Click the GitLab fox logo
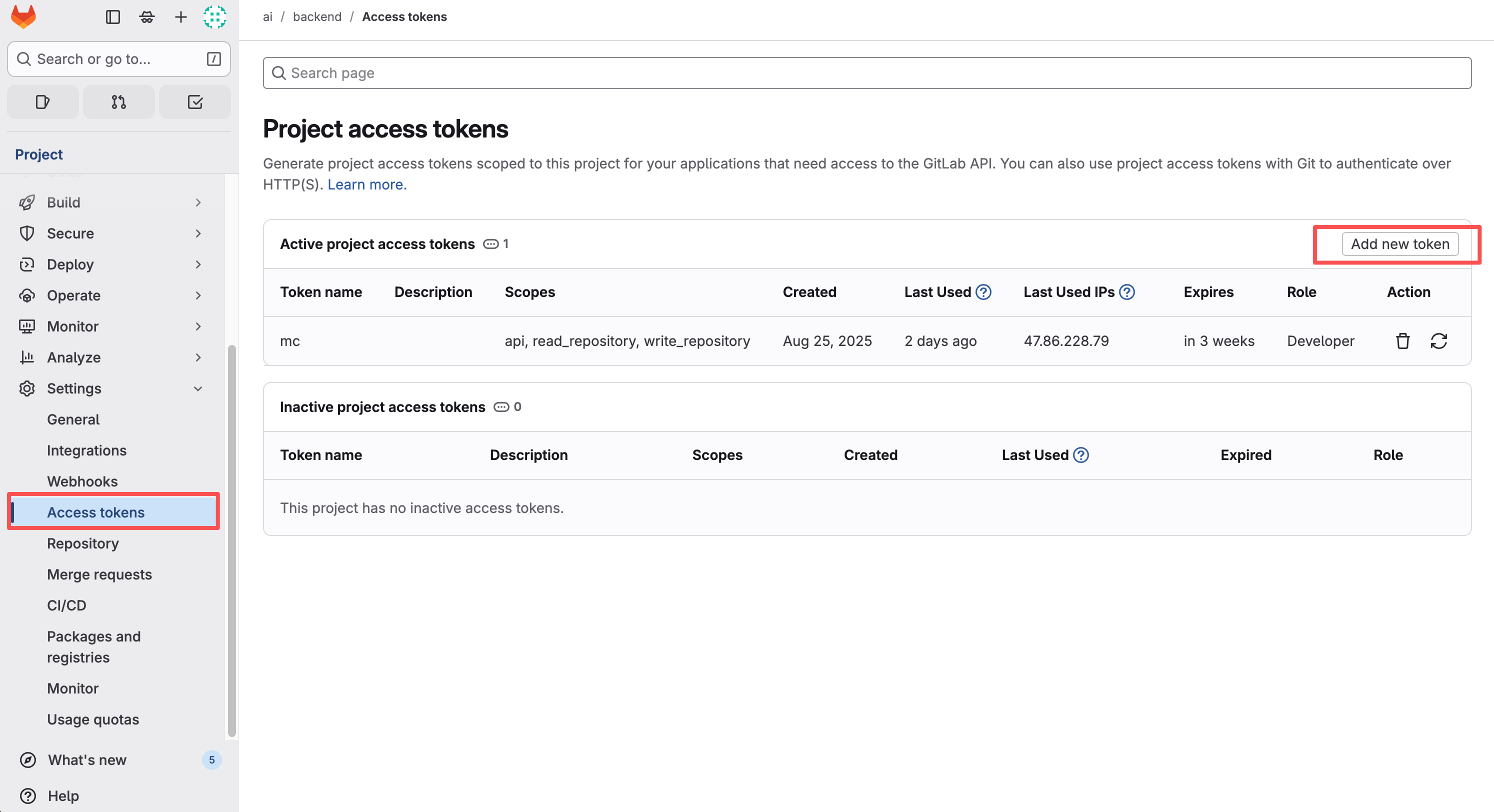Screen dimensions: 1494x812 pos(23,17)
